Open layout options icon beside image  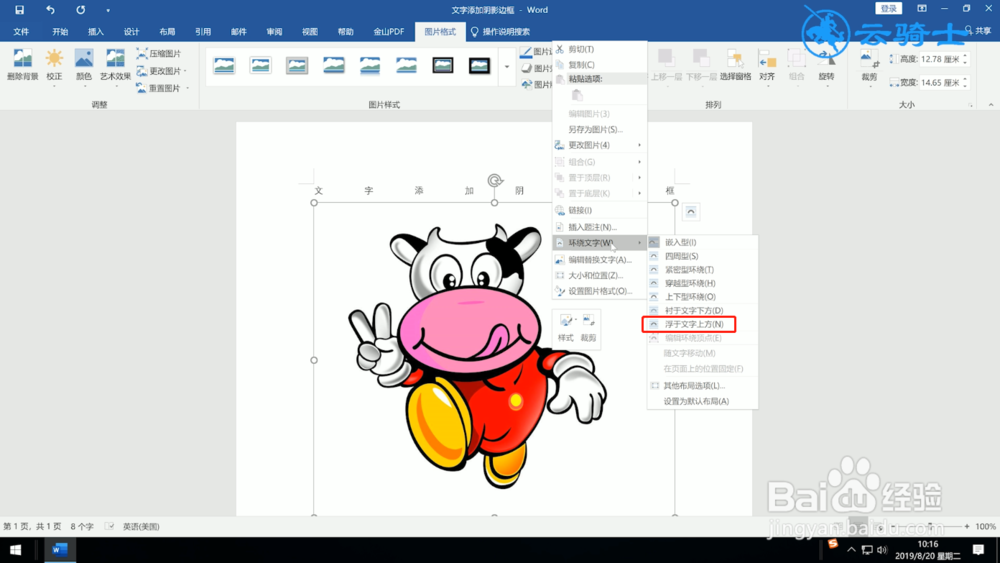point(691,212)
